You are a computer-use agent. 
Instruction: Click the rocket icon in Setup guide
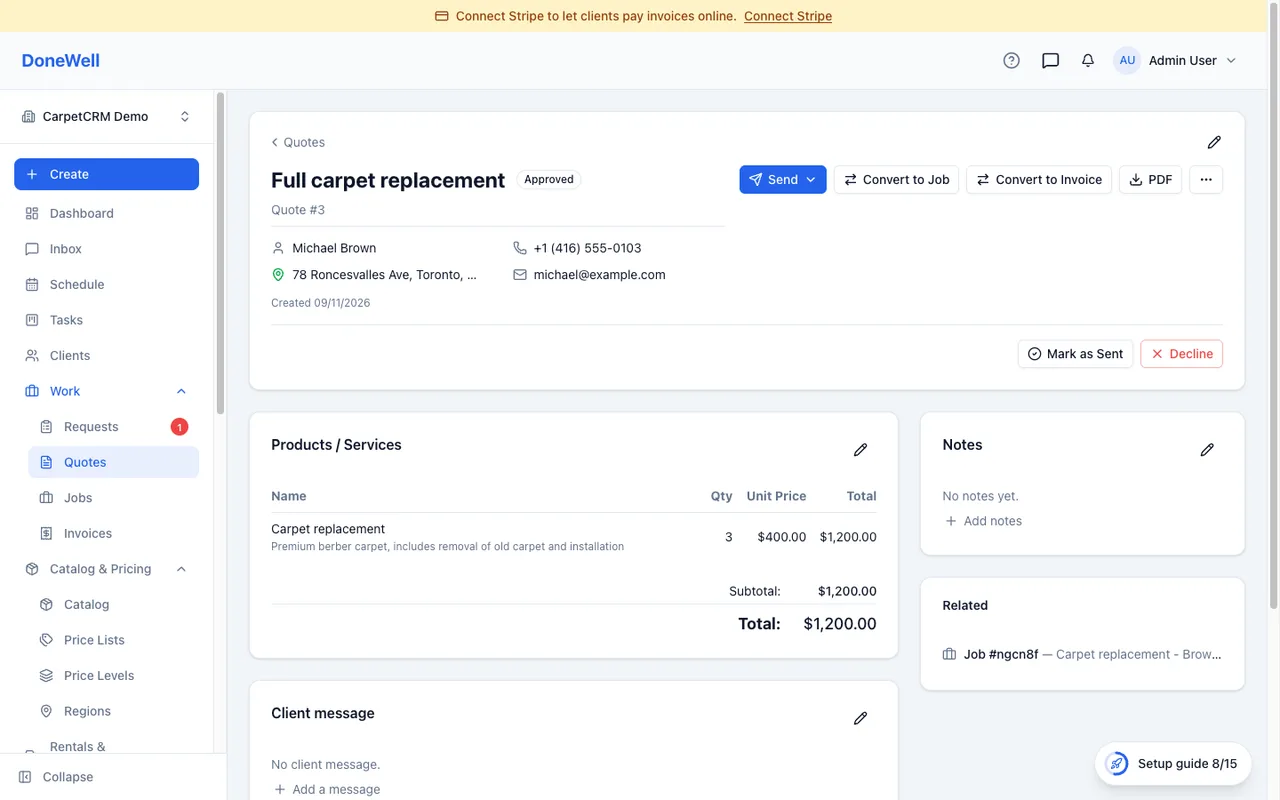1116,764
